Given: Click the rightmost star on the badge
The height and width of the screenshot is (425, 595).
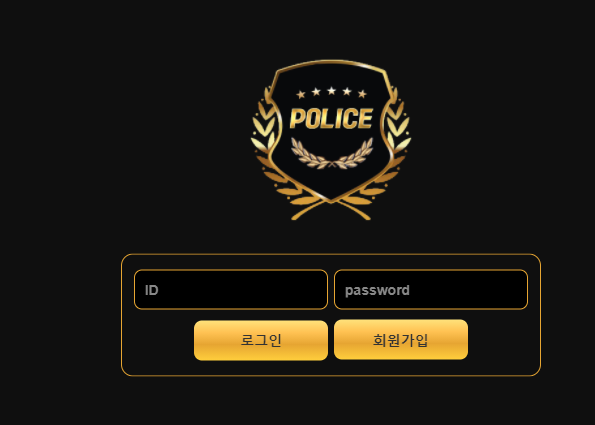Looking at the screenshot, I should click(x=362, y=94).
